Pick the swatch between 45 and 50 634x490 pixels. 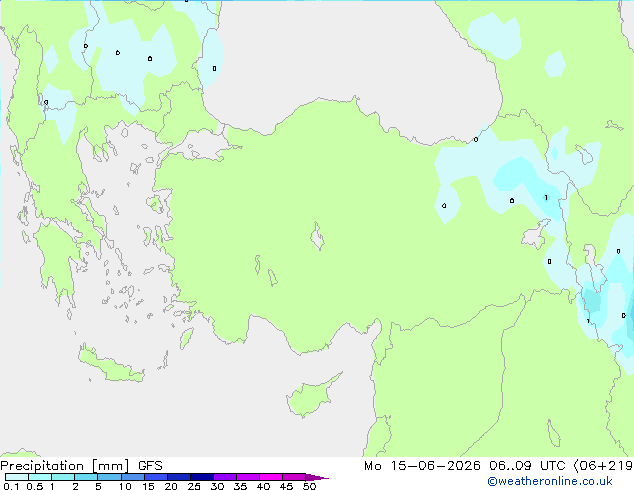294,477
